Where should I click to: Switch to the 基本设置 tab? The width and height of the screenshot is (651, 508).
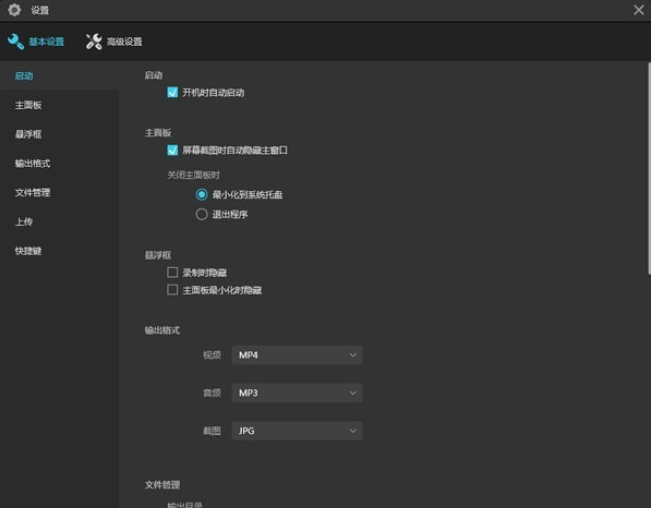[46, 42]
